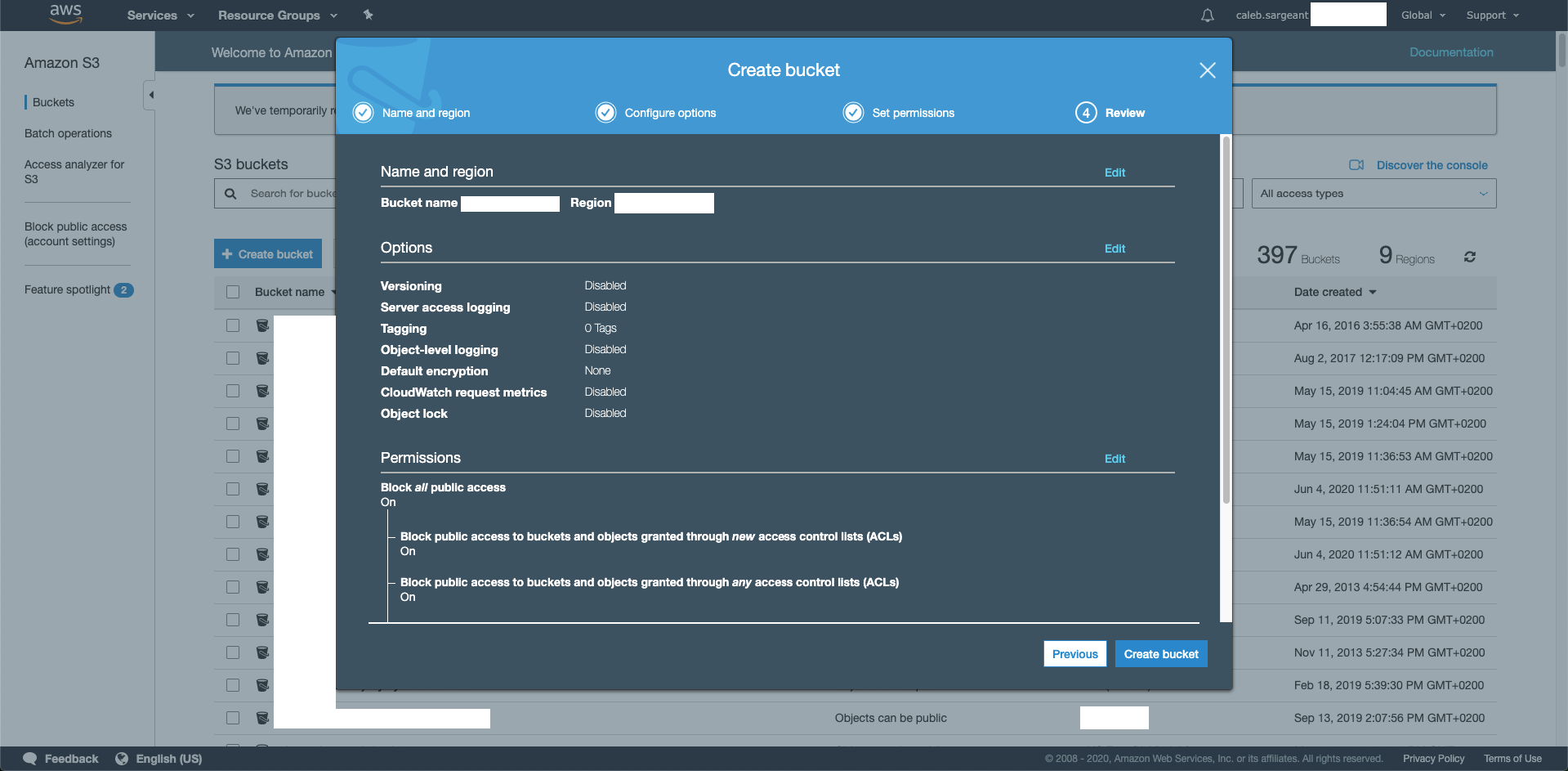Open the Global region dropdown

1423,16
